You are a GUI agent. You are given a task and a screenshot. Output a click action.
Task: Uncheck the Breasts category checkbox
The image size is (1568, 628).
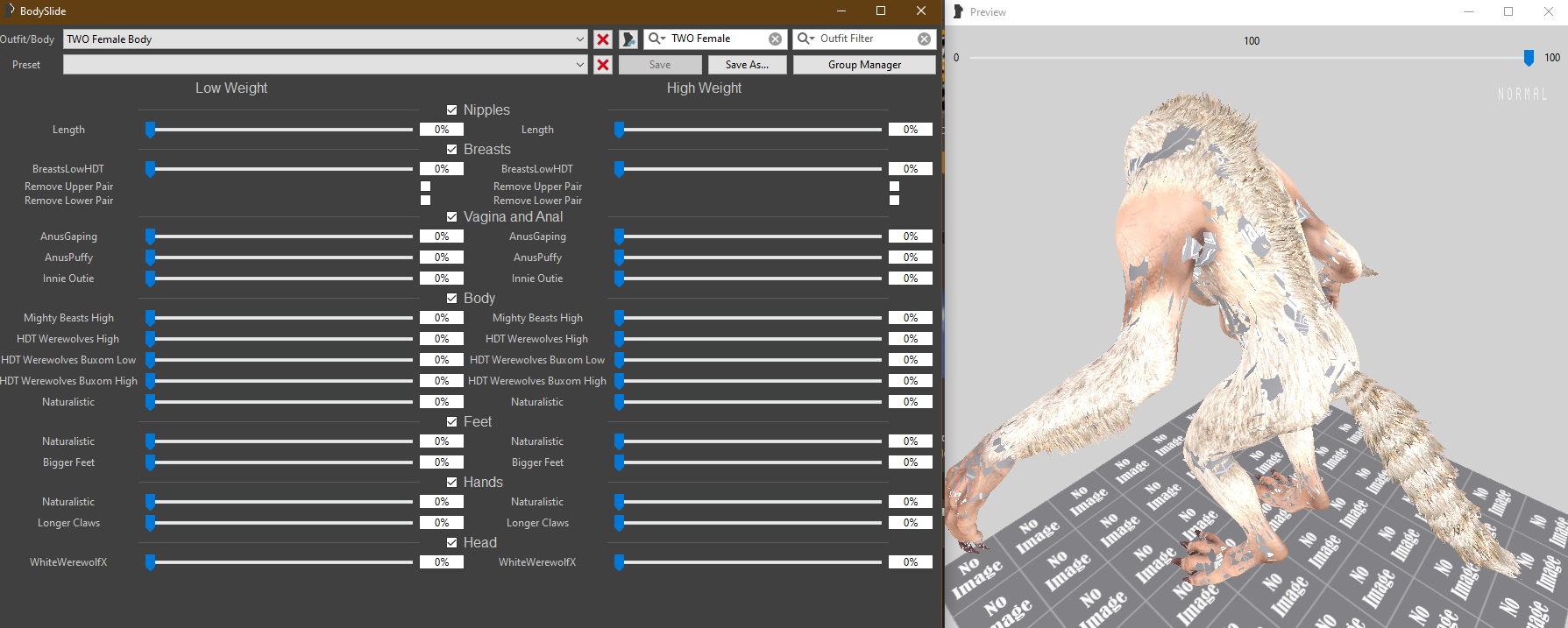452,149
